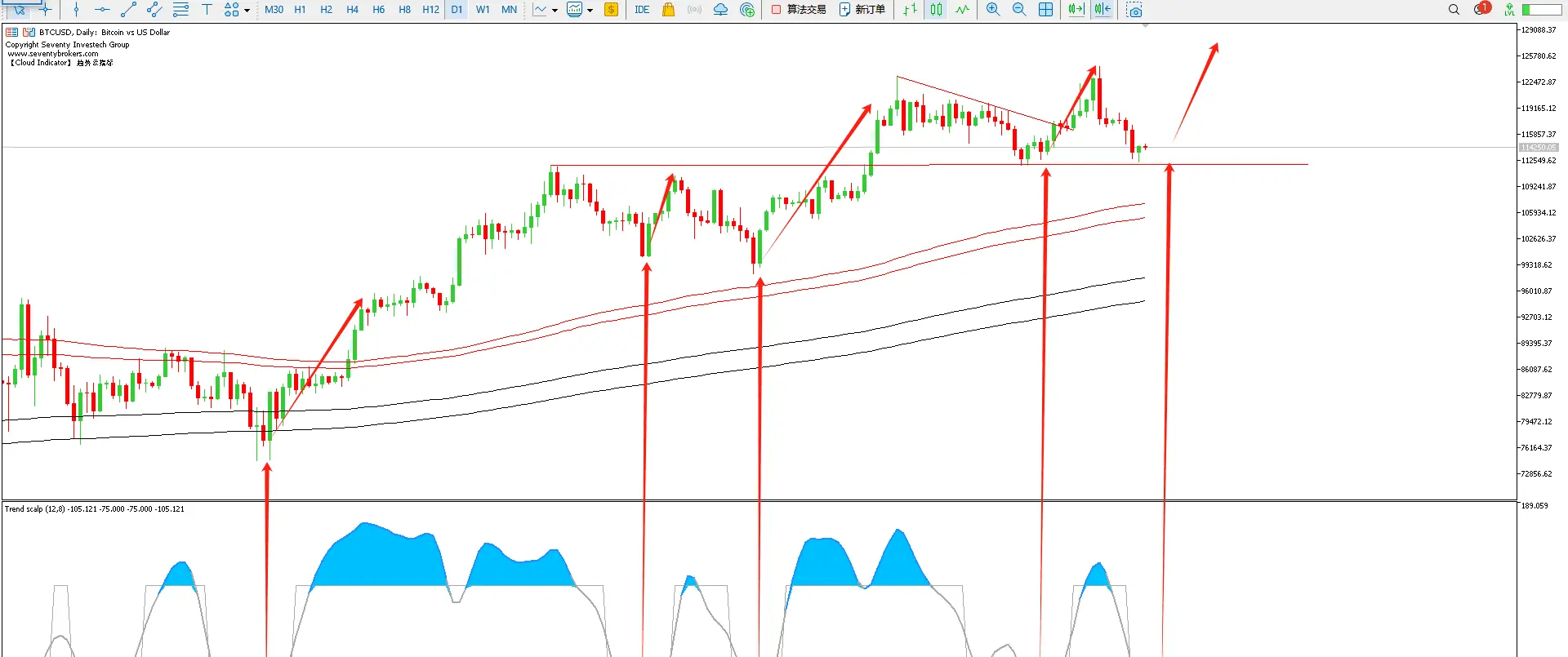Switch to the H8 timeframe
Image resolution: width=1568 pixels, height=657 pixels.
coord(404,10)
